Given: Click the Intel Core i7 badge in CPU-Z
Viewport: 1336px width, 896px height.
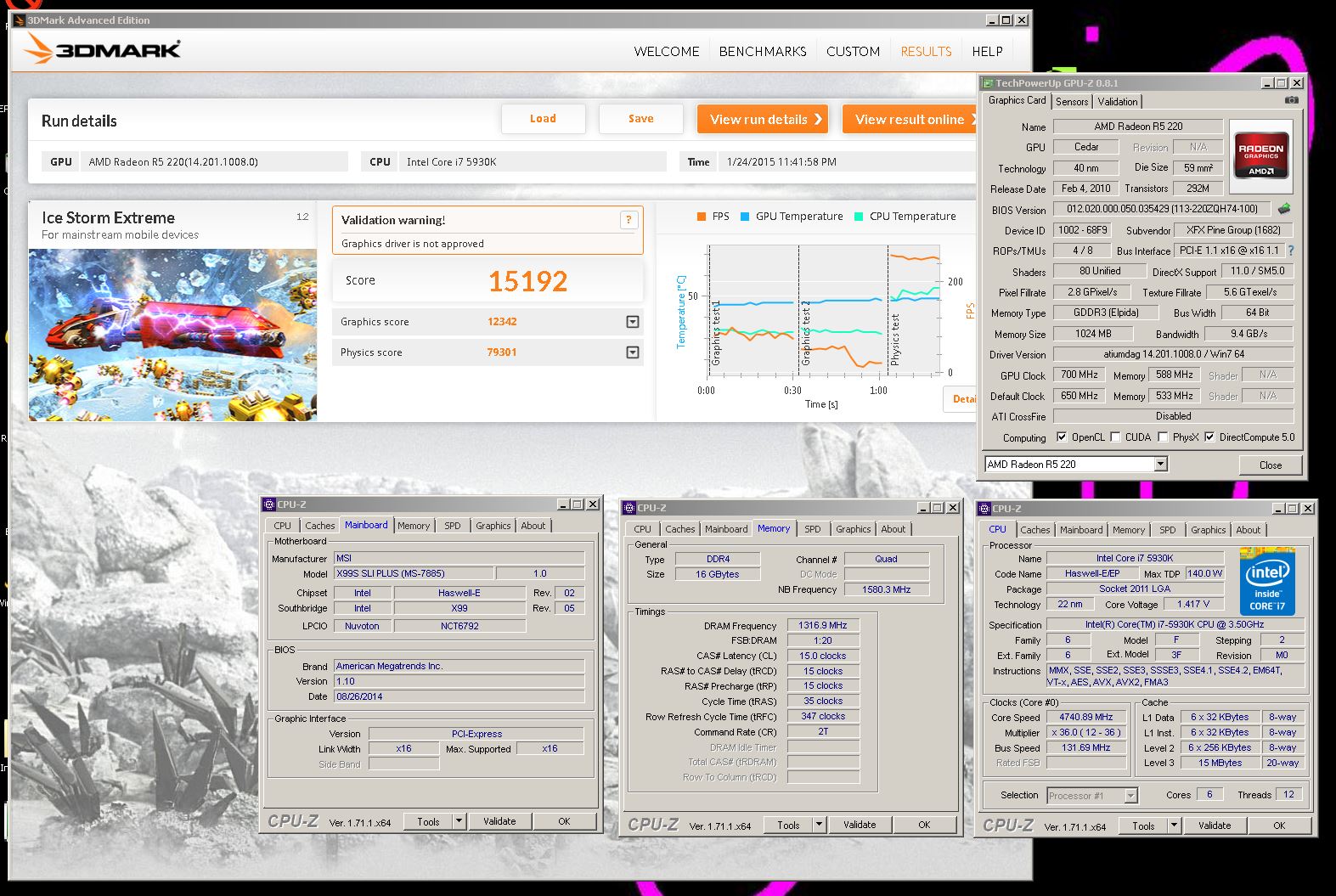Looking at the screenshot, I should coord(1267,583).
